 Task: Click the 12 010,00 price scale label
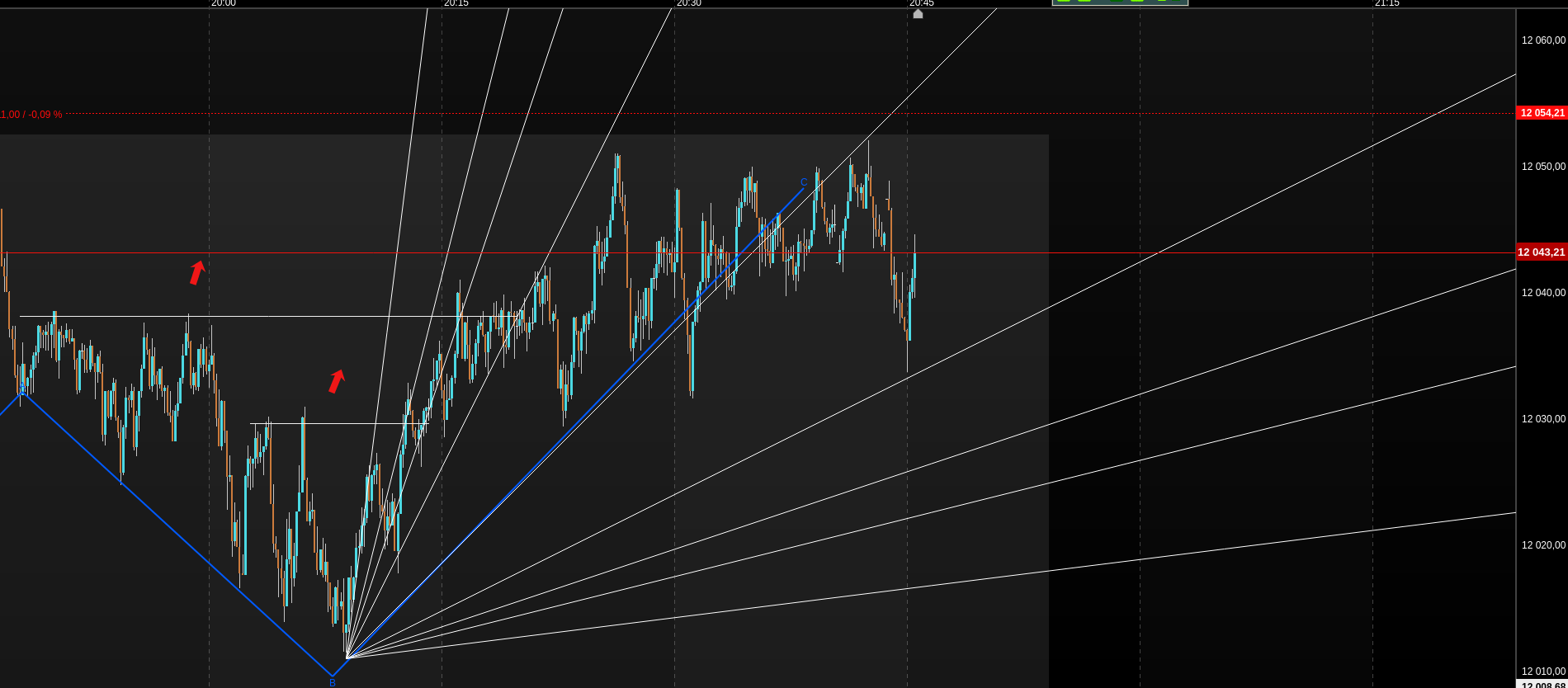pos(1543,672)
